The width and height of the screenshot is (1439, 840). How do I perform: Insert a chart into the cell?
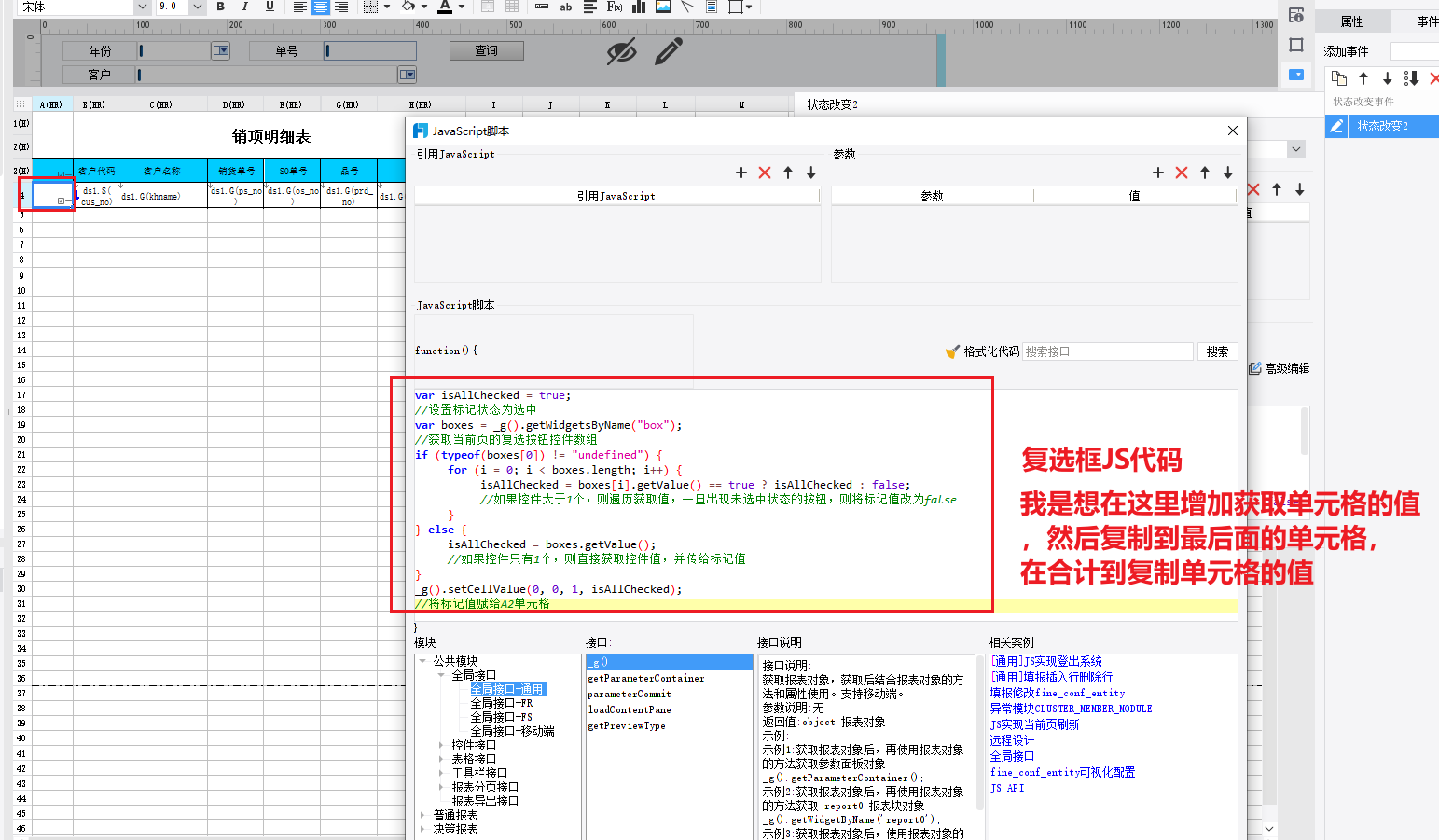point(639,7)
